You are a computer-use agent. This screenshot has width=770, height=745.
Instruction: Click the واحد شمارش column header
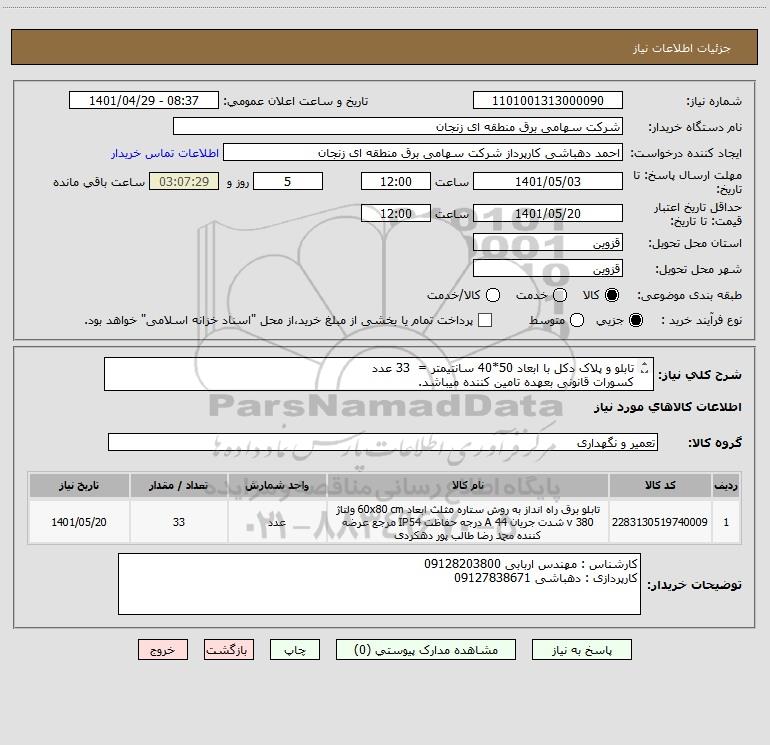(277, 486)
